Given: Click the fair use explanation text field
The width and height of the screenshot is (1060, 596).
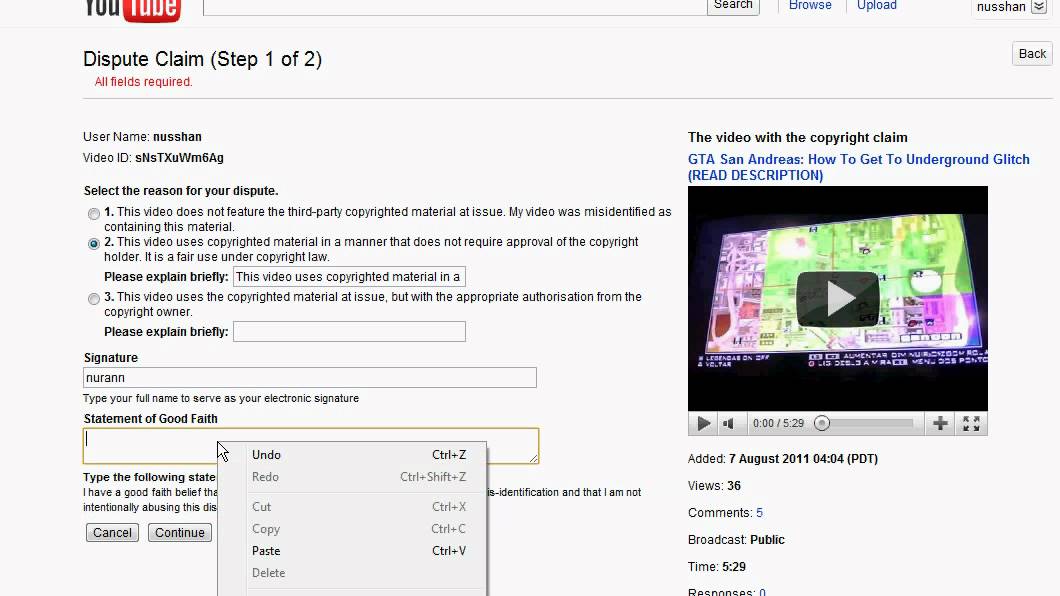Looking at the screenshot, I should click(349, 277).
